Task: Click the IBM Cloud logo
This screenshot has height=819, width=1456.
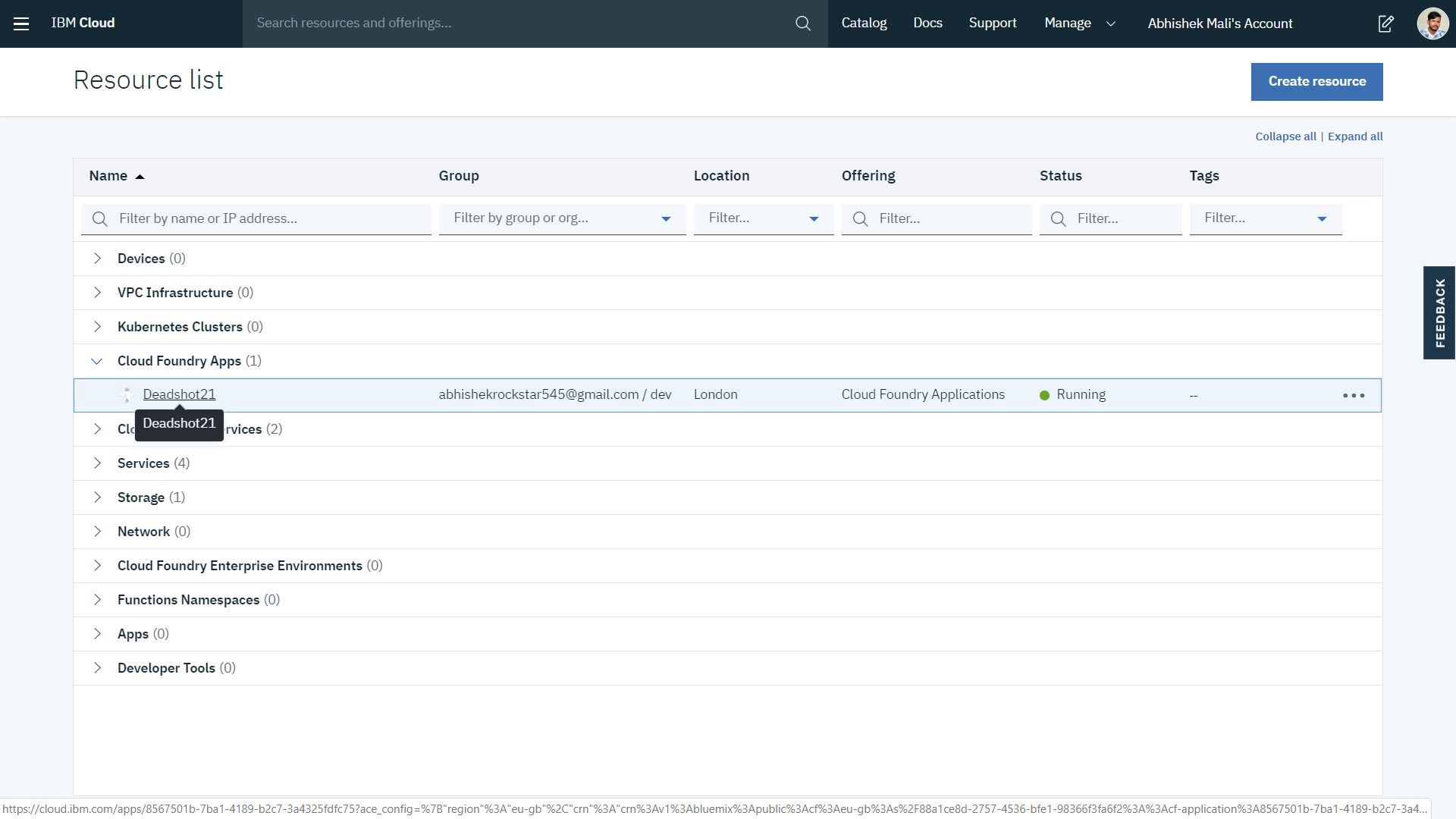Action: (x=83, y=23)
